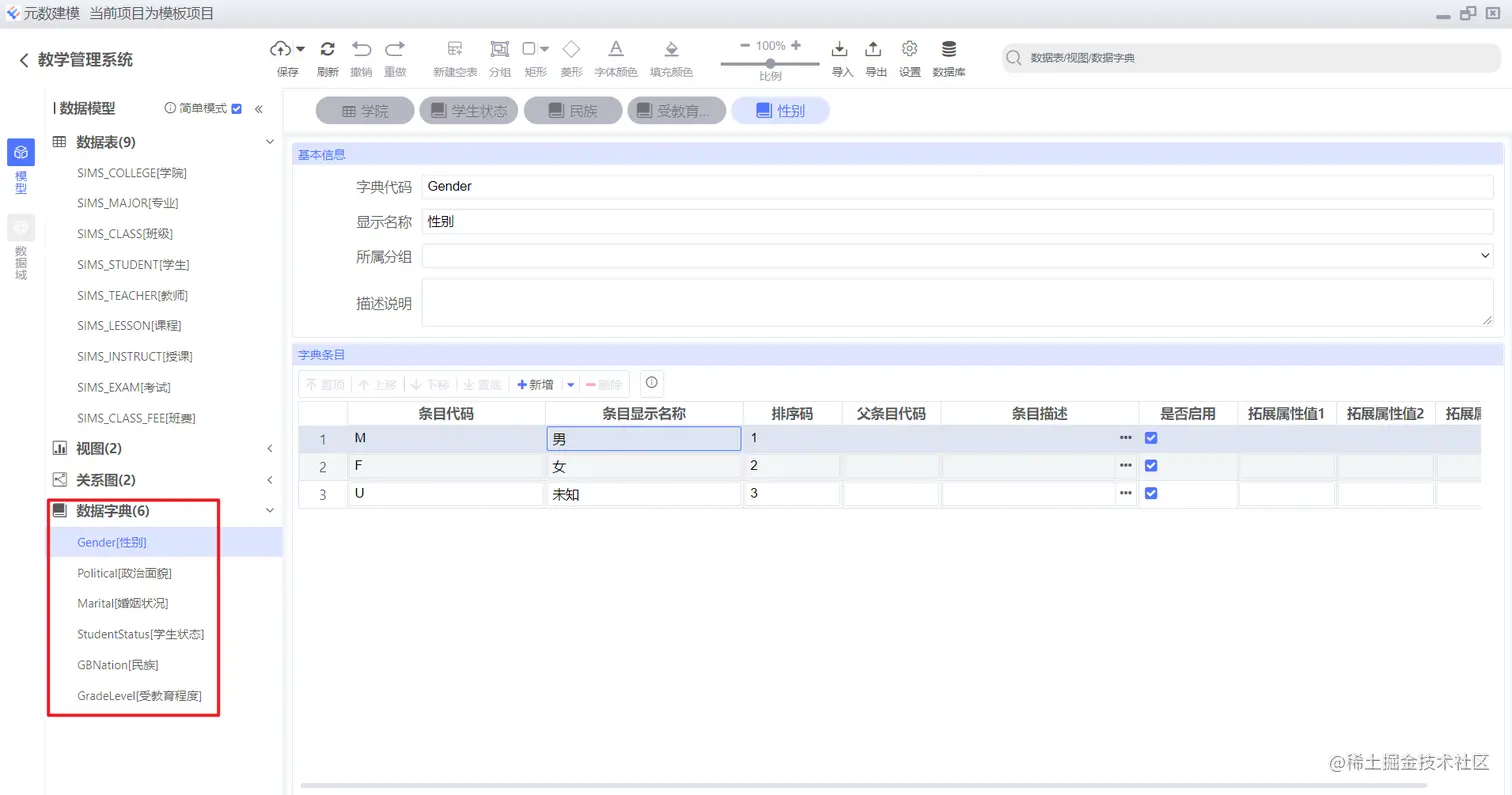
Task: Select the 菱形 (diamond) shape tool
Action: [571, 47]
